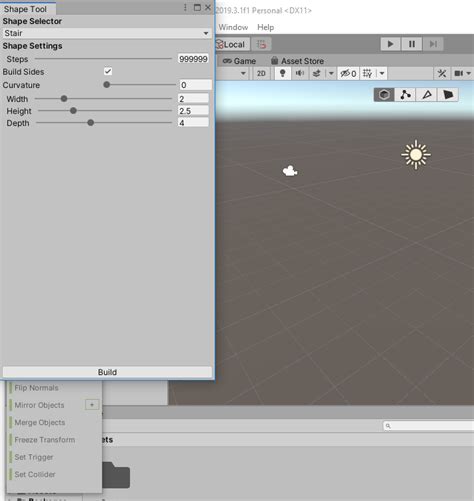This screenshot has width=474, height=501.
Task: Open the Help menu
Action: (266, 27)
